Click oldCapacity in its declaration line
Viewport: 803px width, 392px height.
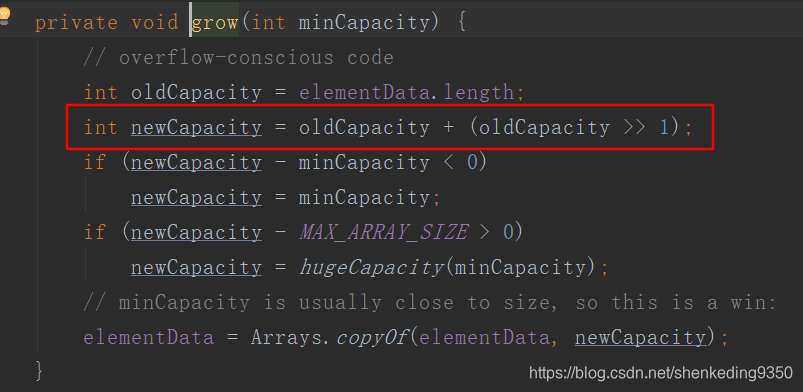pos(197,93)
